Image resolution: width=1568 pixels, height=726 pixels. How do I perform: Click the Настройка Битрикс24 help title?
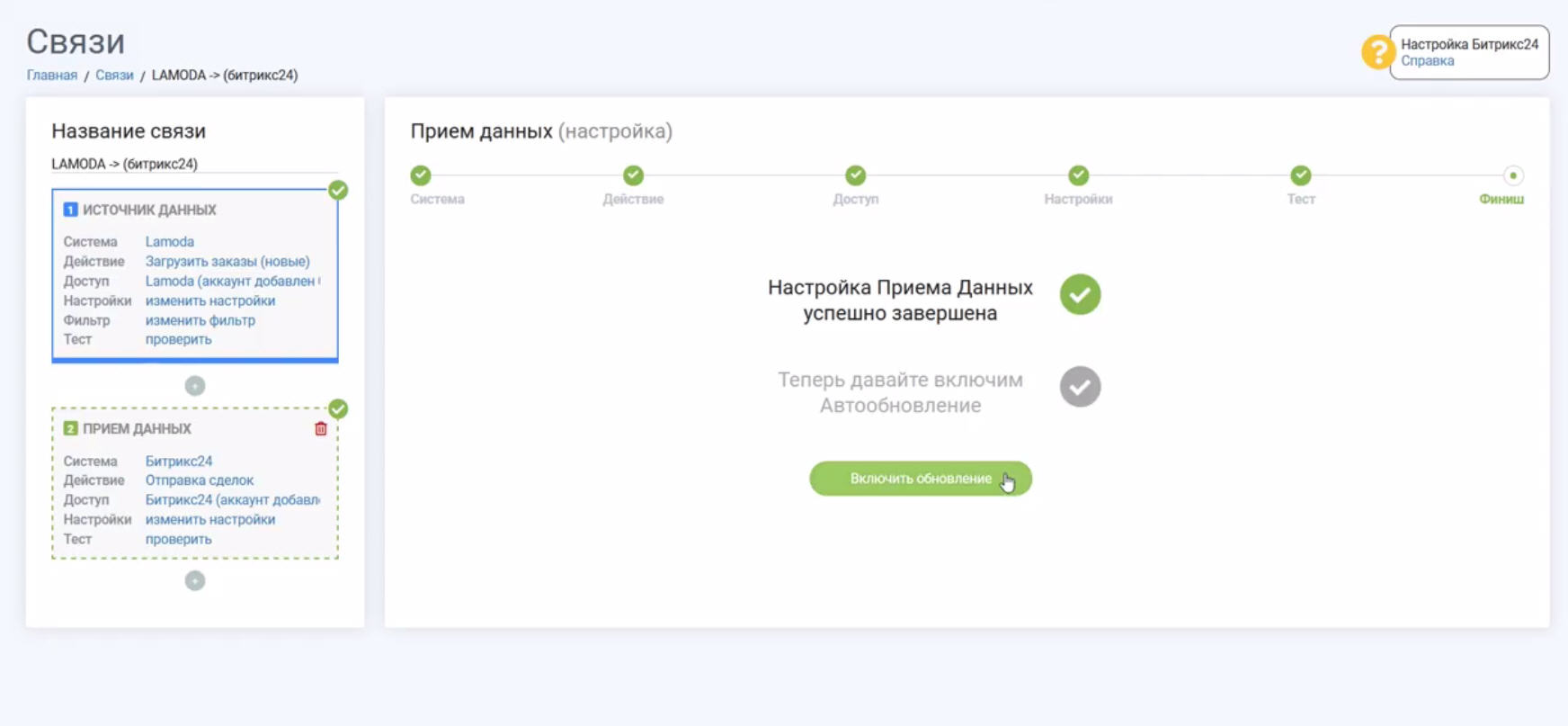tap(1469, 44)
